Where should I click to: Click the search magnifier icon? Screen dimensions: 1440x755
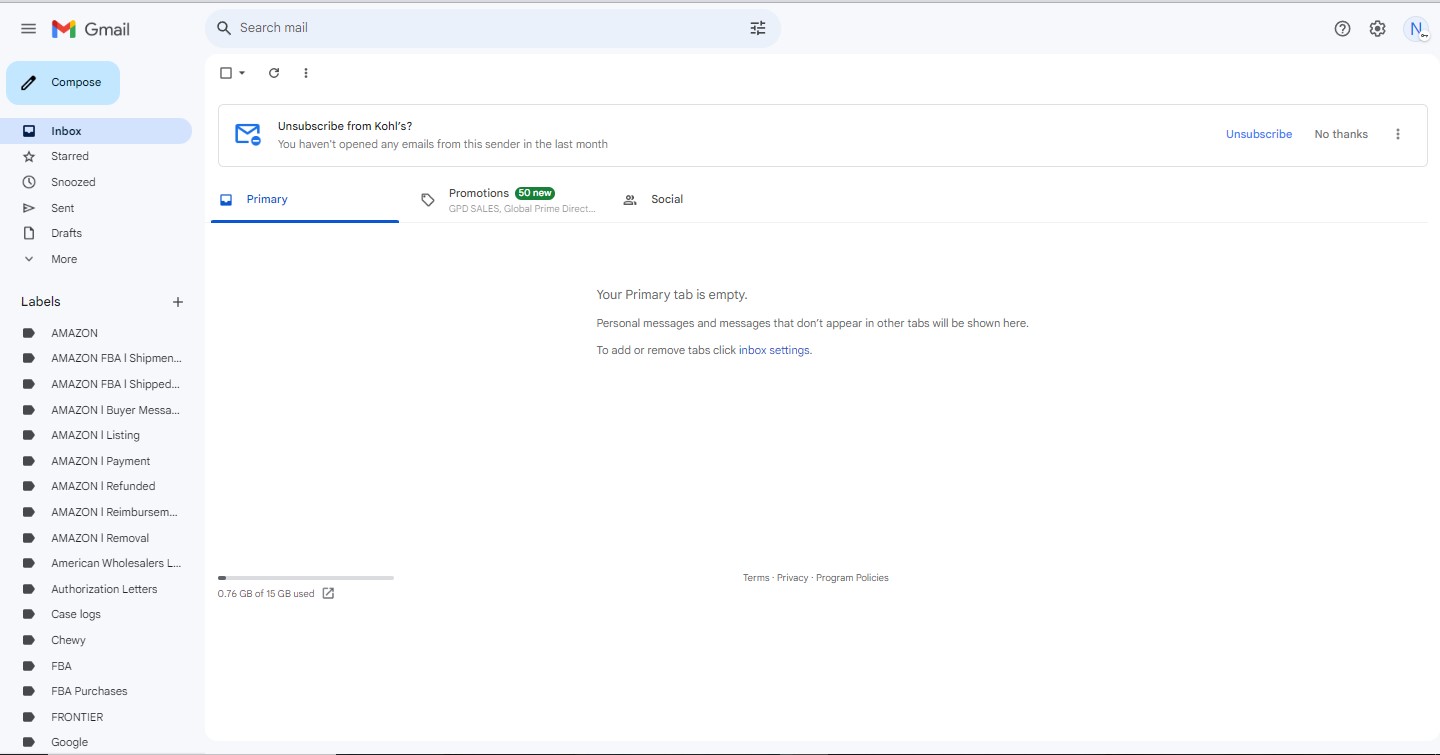pos(224,28)
